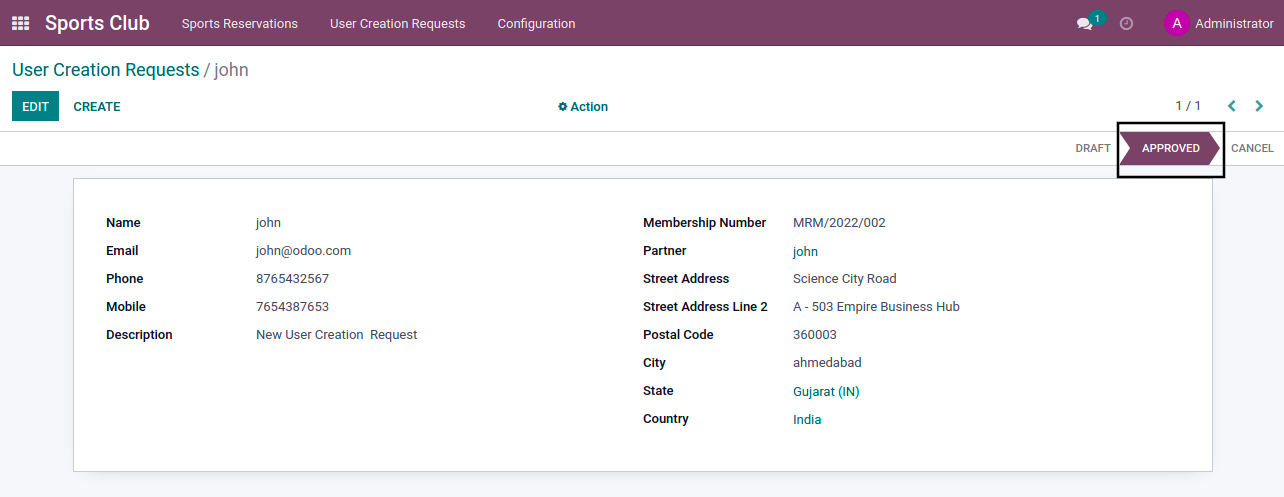Open the User Creation Requests menu
The height and width of the screenshot is (497, 1284).
click(x=398, y=23)
